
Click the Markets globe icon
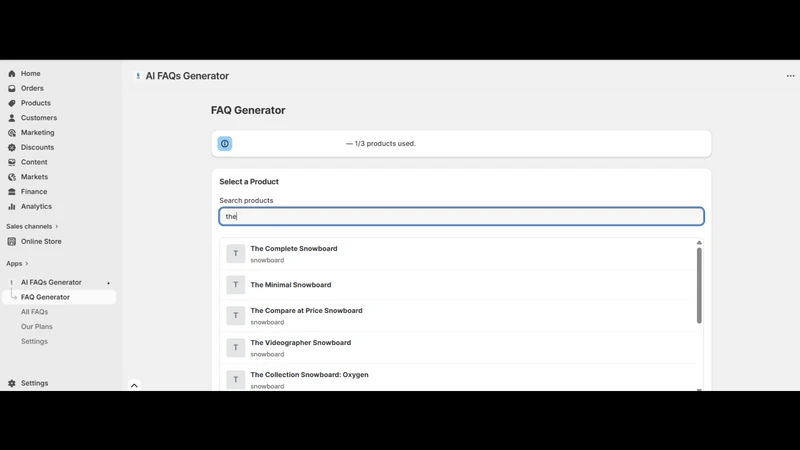(12, 177)
